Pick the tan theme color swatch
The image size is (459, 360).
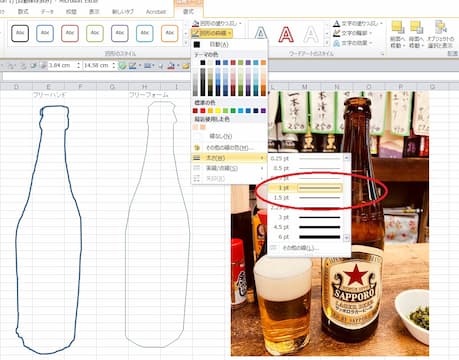pyautogui.click(x=210, y=62)
